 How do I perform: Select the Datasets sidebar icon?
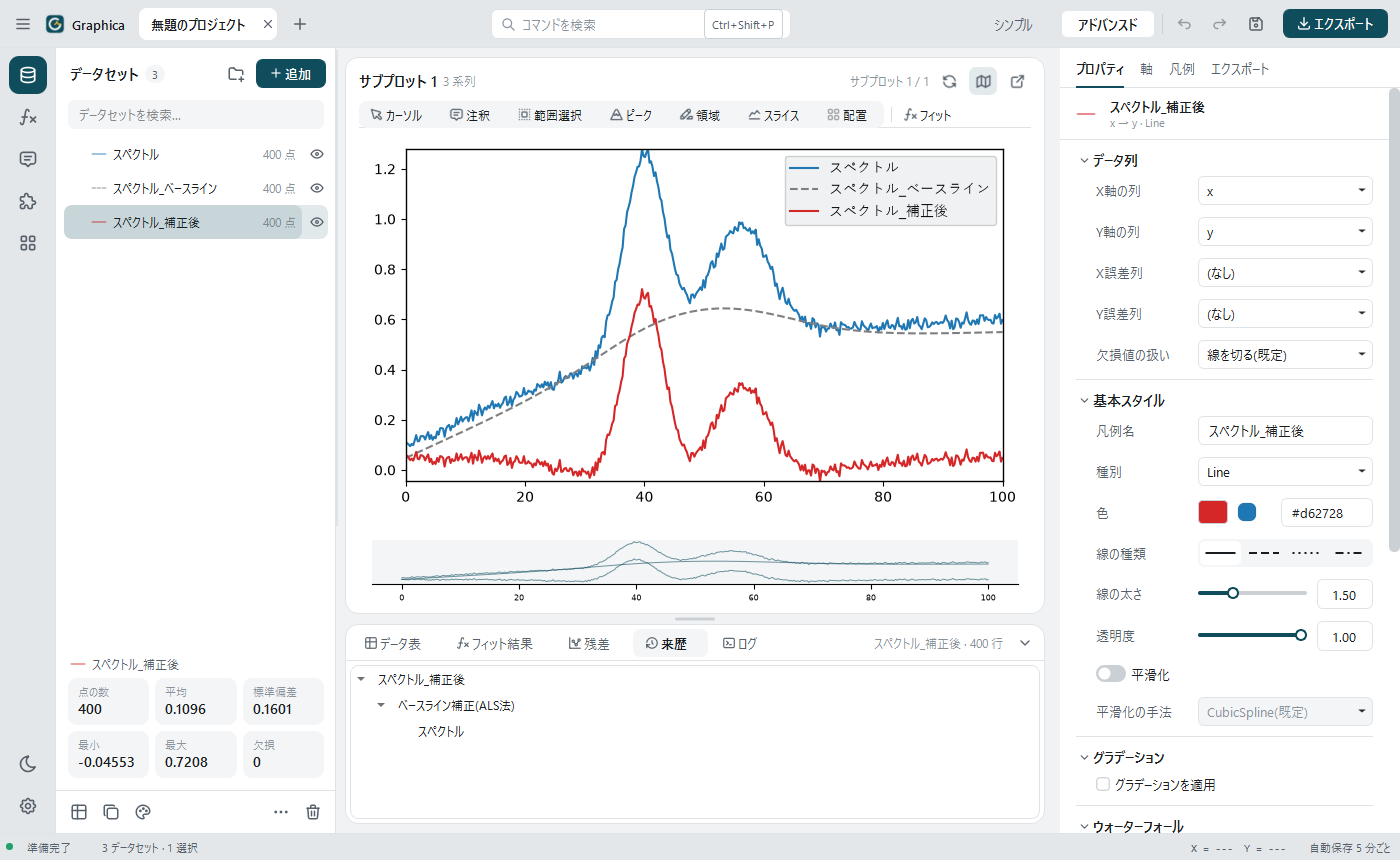(x=28, y=75)
